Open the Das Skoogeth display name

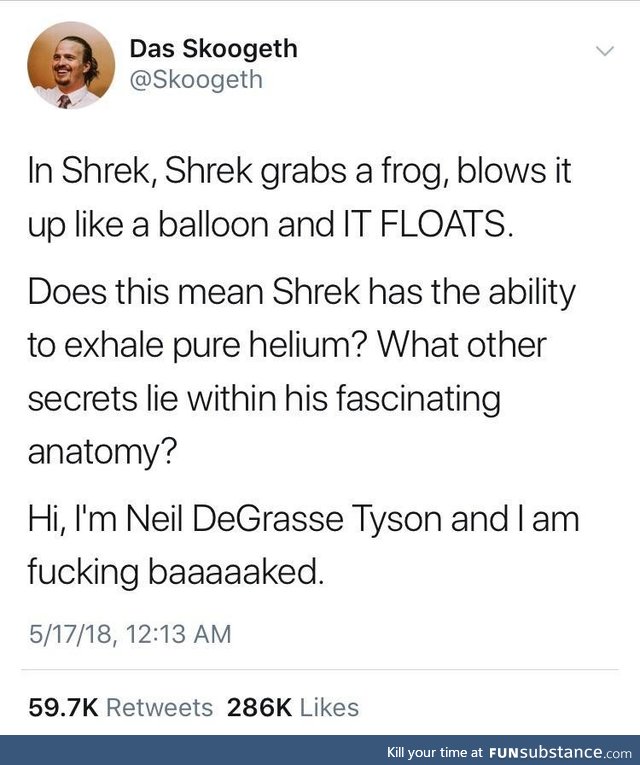click(x=213, y=49)
